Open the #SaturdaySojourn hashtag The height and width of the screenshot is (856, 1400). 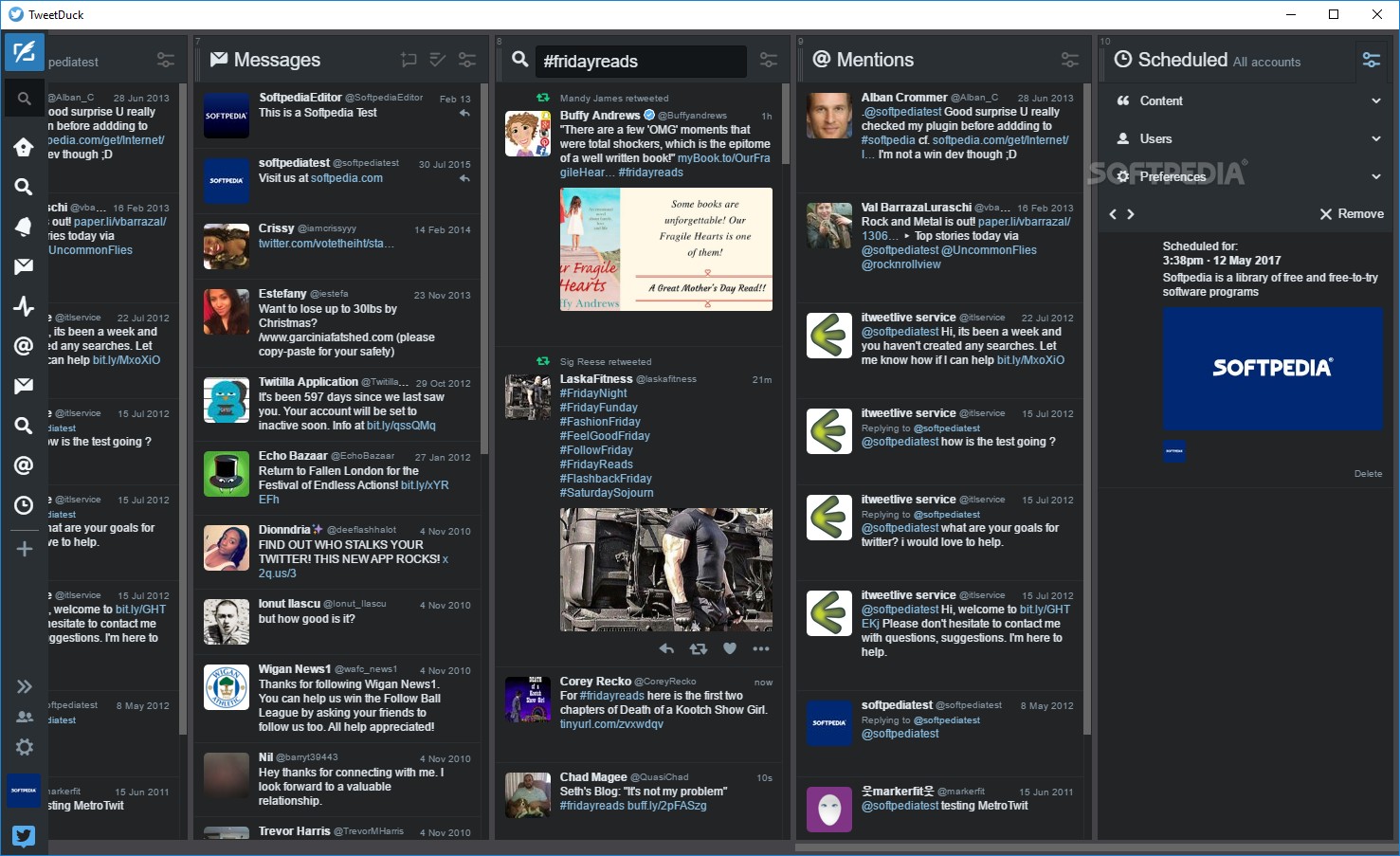tap(607, 493)
